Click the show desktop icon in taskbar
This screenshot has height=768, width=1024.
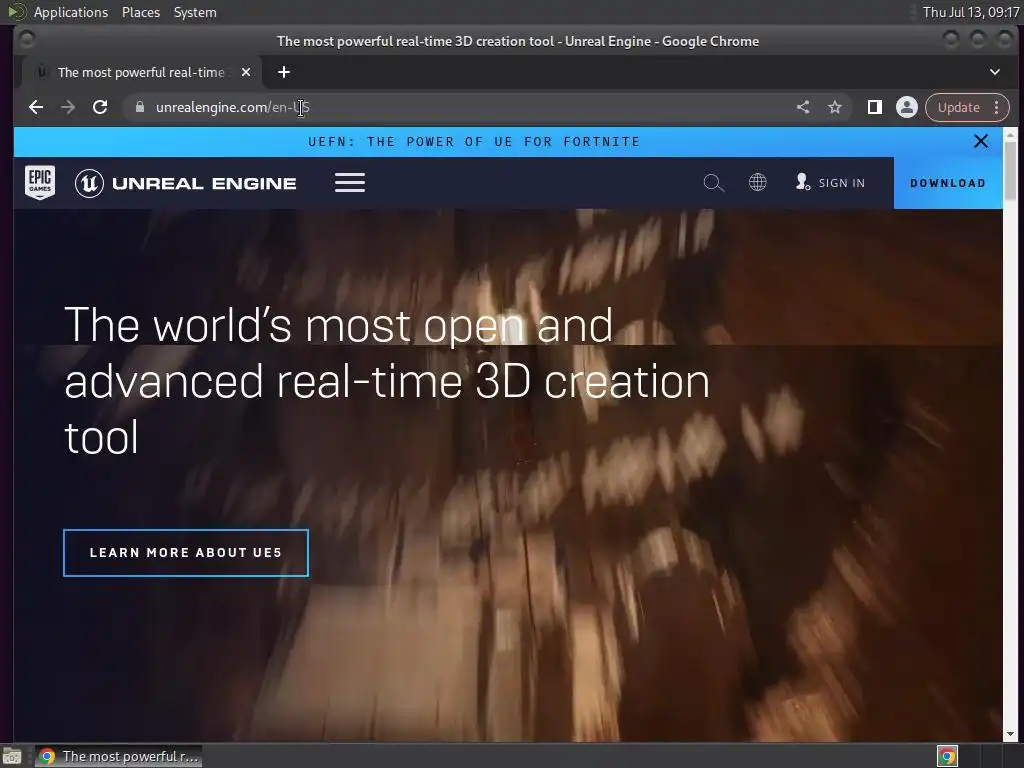click(12, 756)
